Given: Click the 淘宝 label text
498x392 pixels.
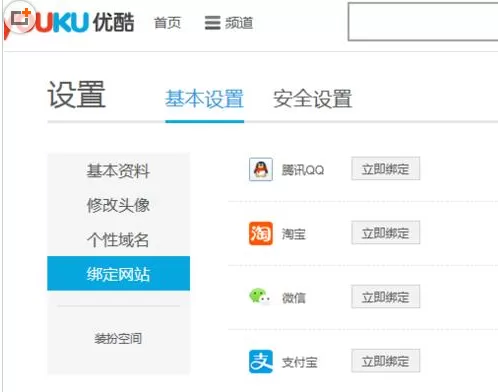Looking at the screenshot, I should (x=294, y=234).
